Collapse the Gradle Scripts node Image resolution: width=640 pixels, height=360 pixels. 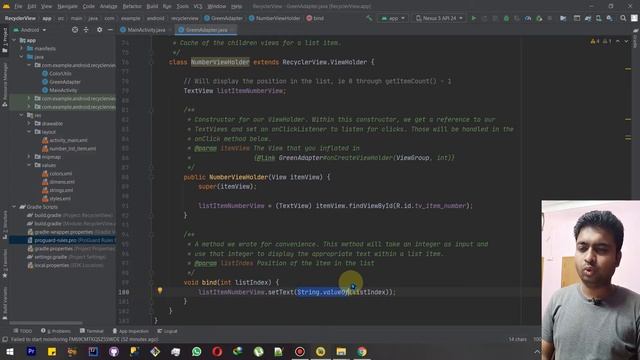tap(14, 207)
